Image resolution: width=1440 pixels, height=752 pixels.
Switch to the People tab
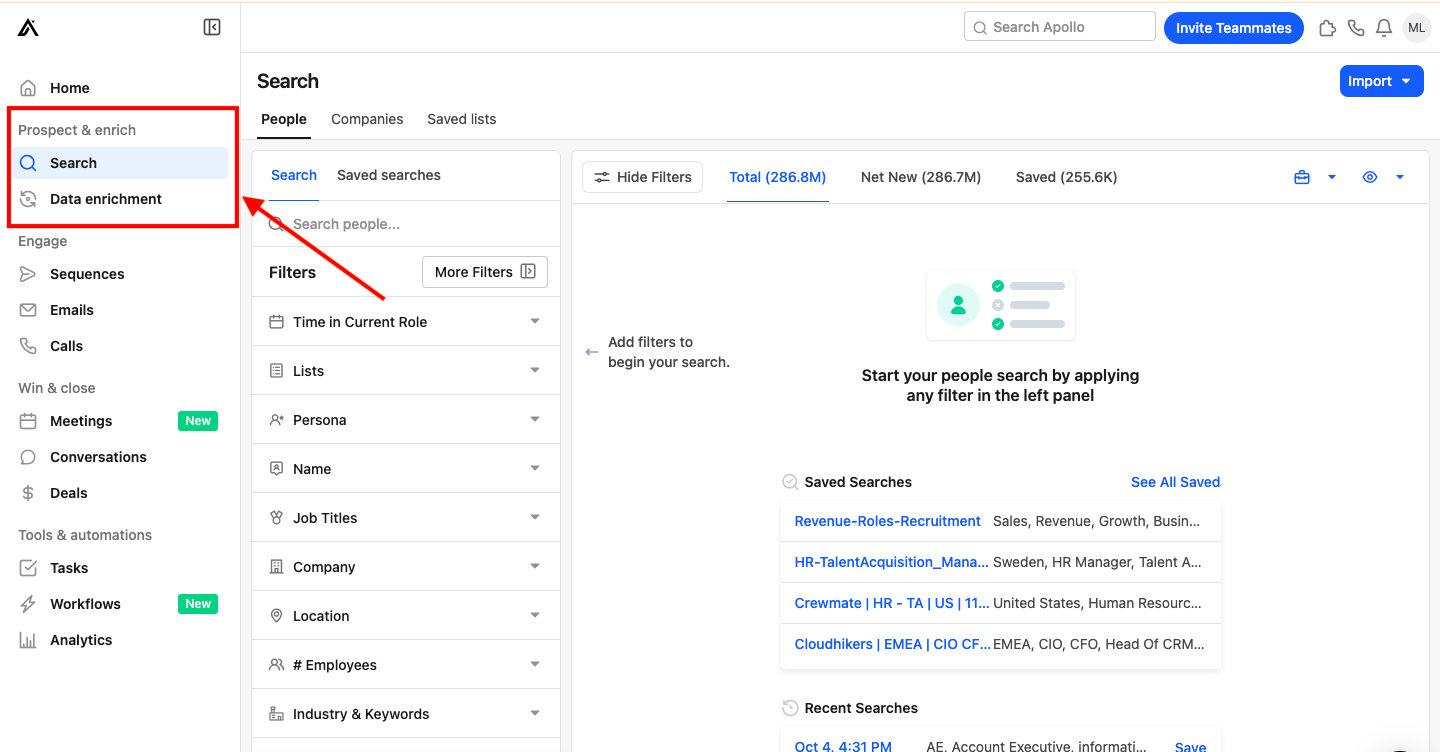284,119
